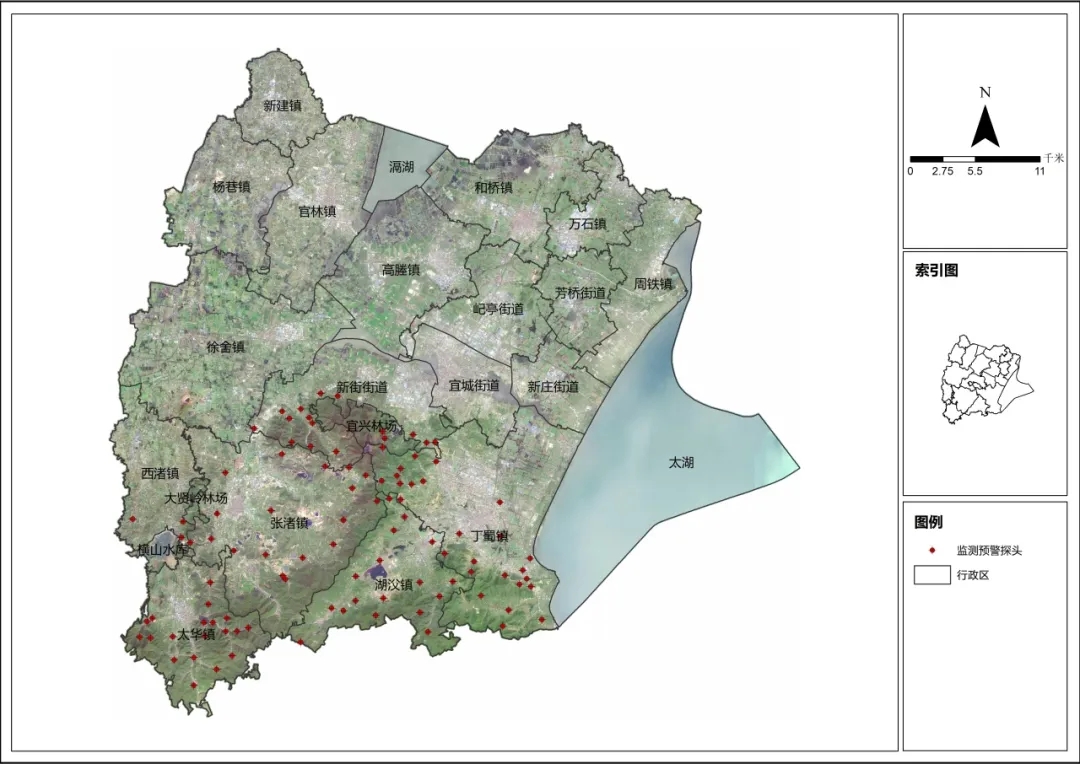Select the 湖㳇镇 town label
The width and height of the screenshot is (1080, 764).
click(x=393, y=585)
